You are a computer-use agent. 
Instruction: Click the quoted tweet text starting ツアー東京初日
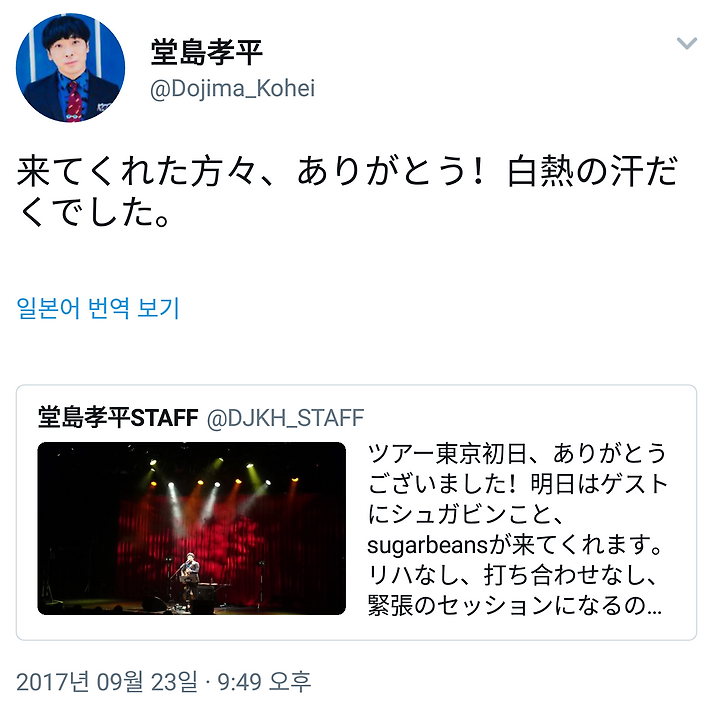click(517, 529)
